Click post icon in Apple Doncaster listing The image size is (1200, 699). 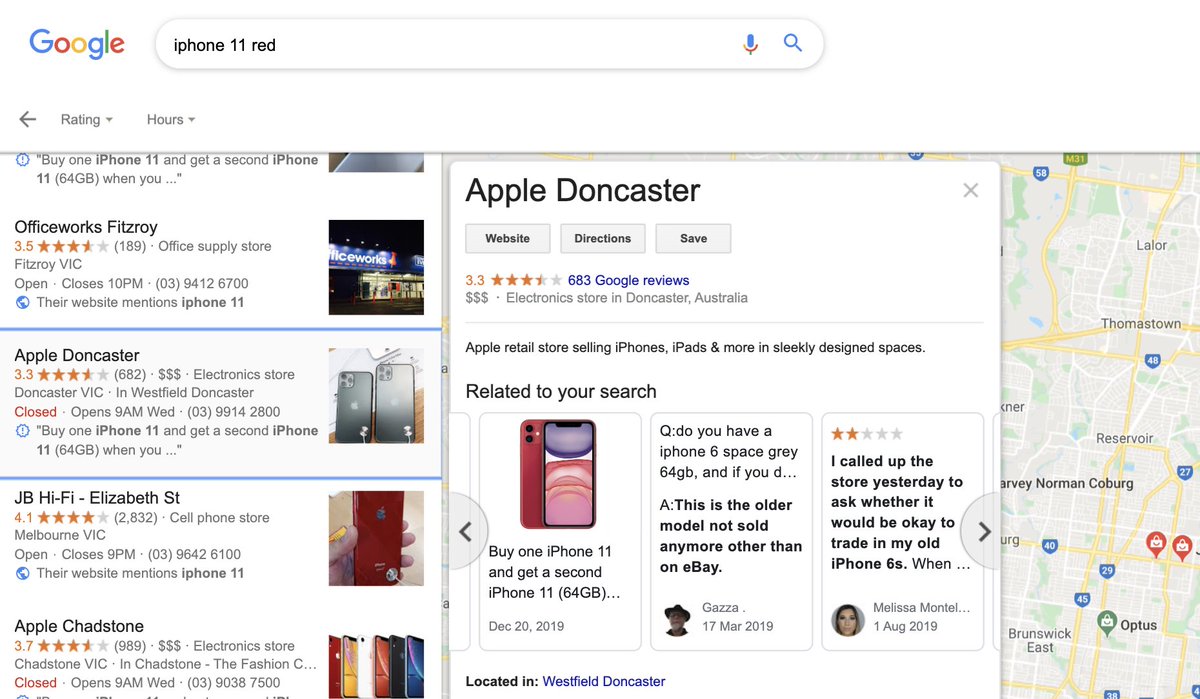[x=23, y=431]
